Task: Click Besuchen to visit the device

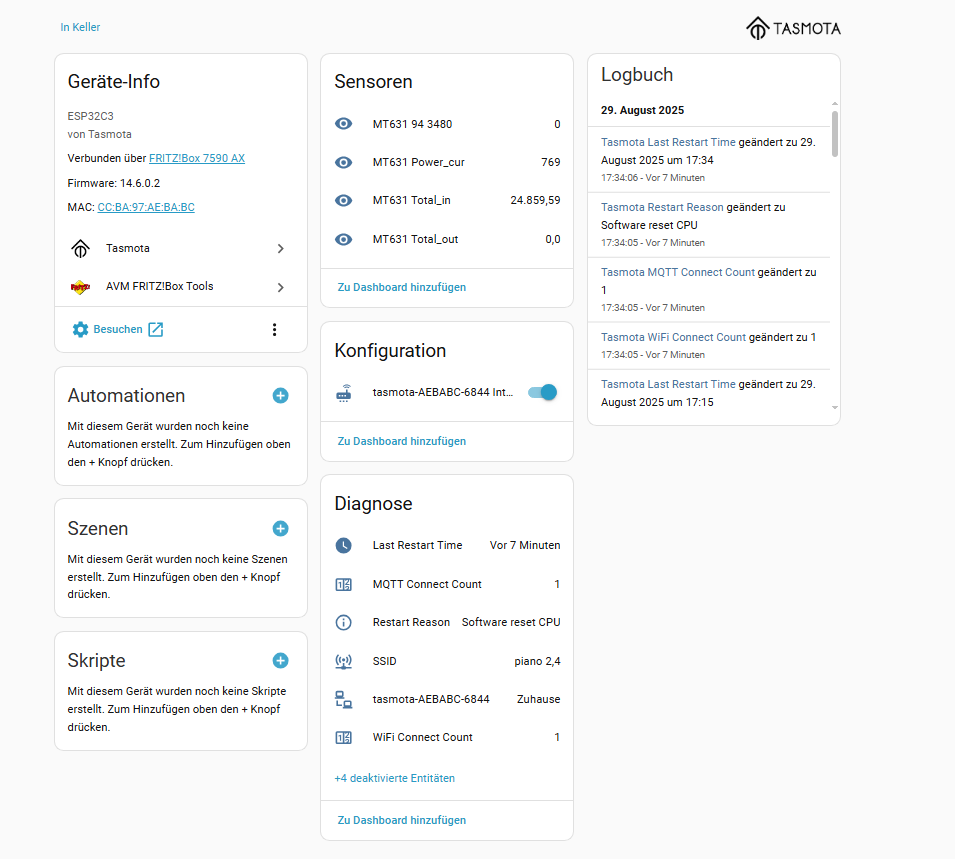Action: [118, 330]
